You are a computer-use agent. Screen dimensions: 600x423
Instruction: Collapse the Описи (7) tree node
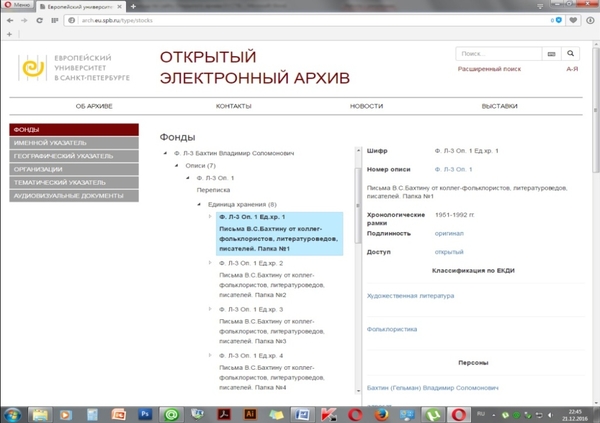pyautogui.click(x=176, y=165)
